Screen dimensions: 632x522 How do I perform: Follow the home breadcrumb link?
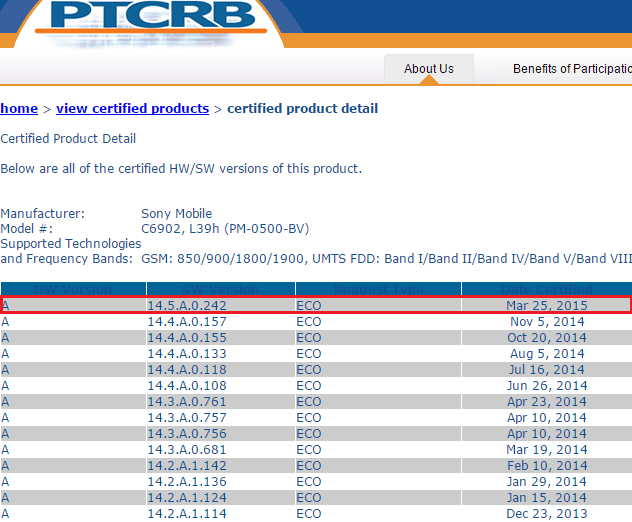click(x=19, y=108)
